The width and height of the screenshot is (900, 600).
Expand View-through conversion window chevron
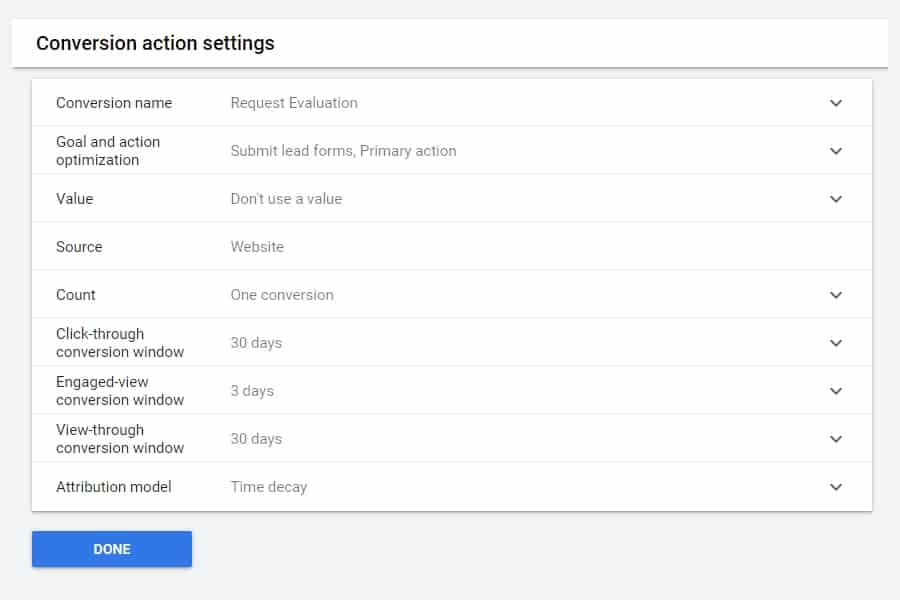point(836,439)
